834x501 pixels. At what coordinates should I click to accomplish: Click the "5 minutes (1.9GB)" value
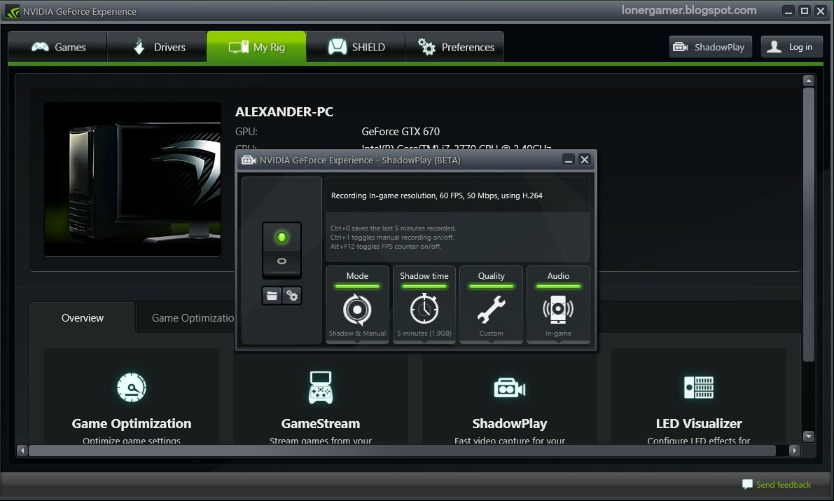(x=424, y=333)
